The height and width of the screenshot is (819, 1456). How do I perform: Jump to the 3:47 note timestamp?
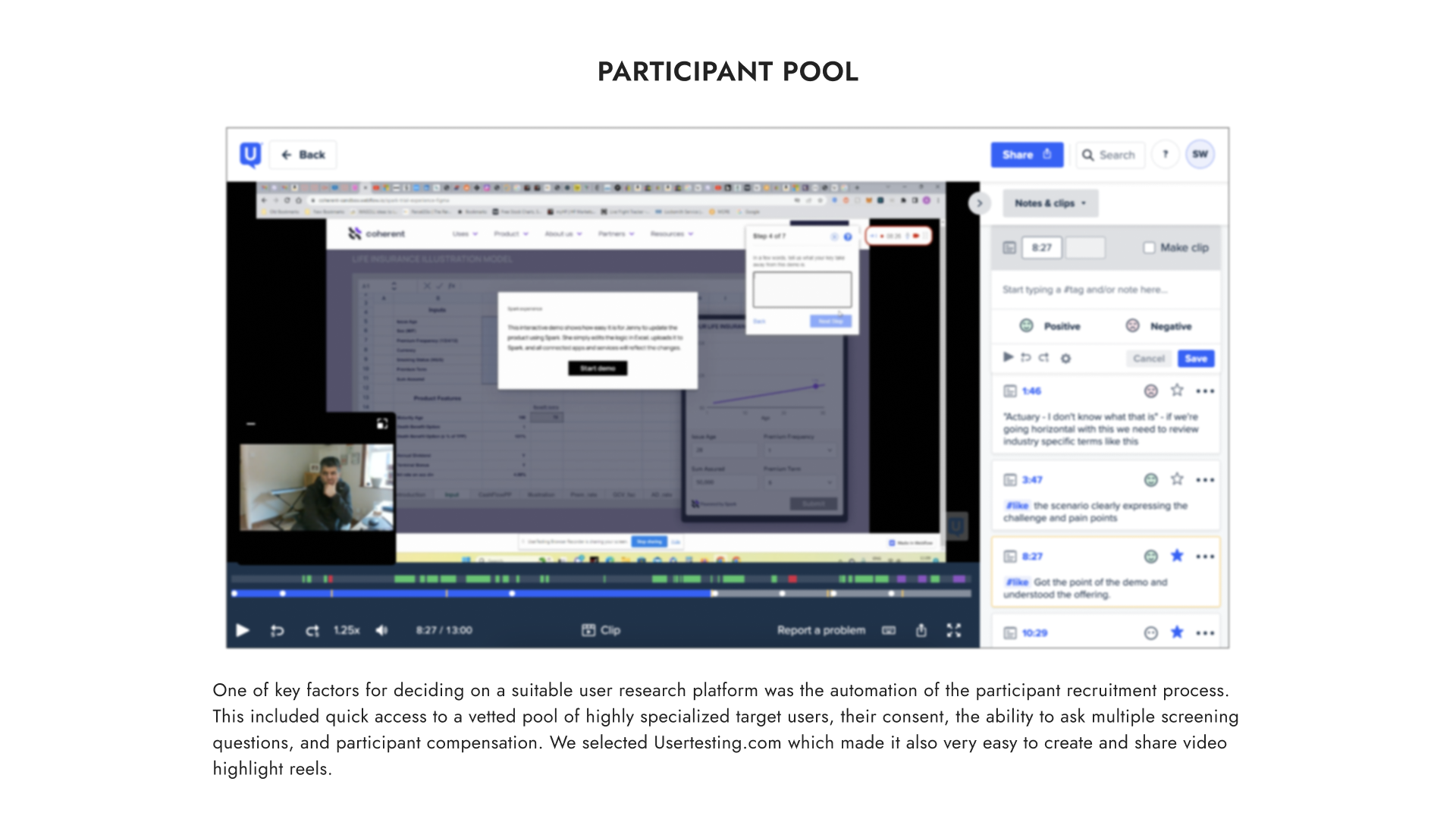[1032, 480]
